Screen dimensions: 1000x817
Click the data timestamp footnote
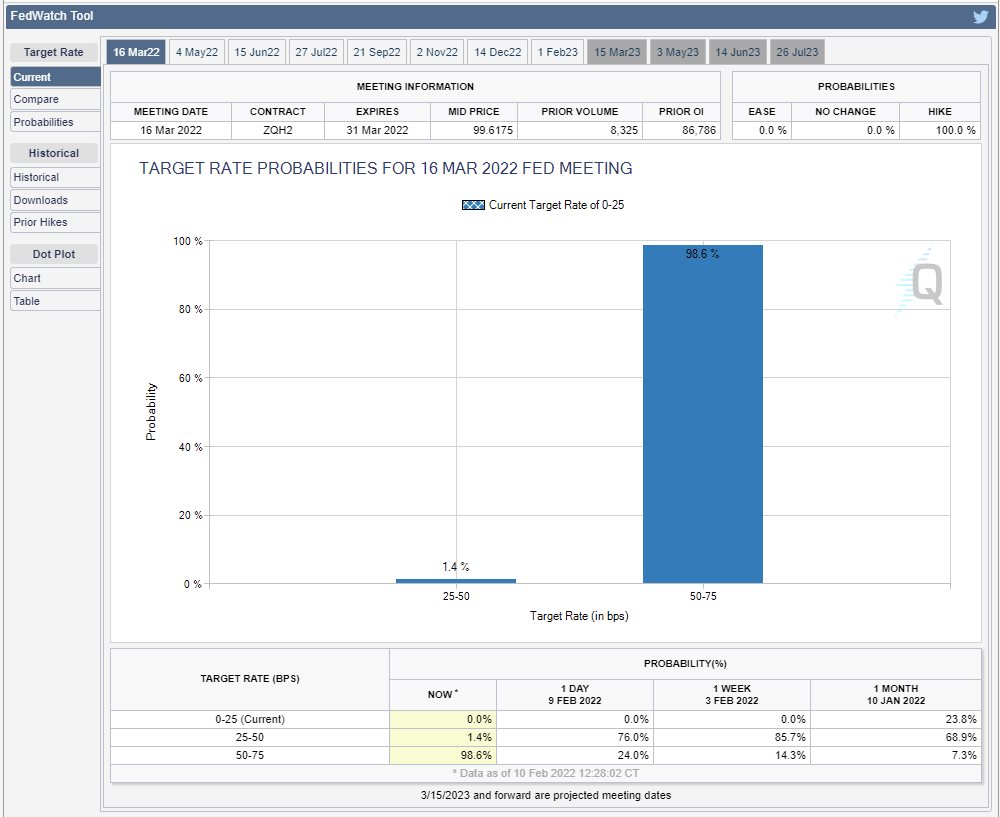[x=546, y=774]
